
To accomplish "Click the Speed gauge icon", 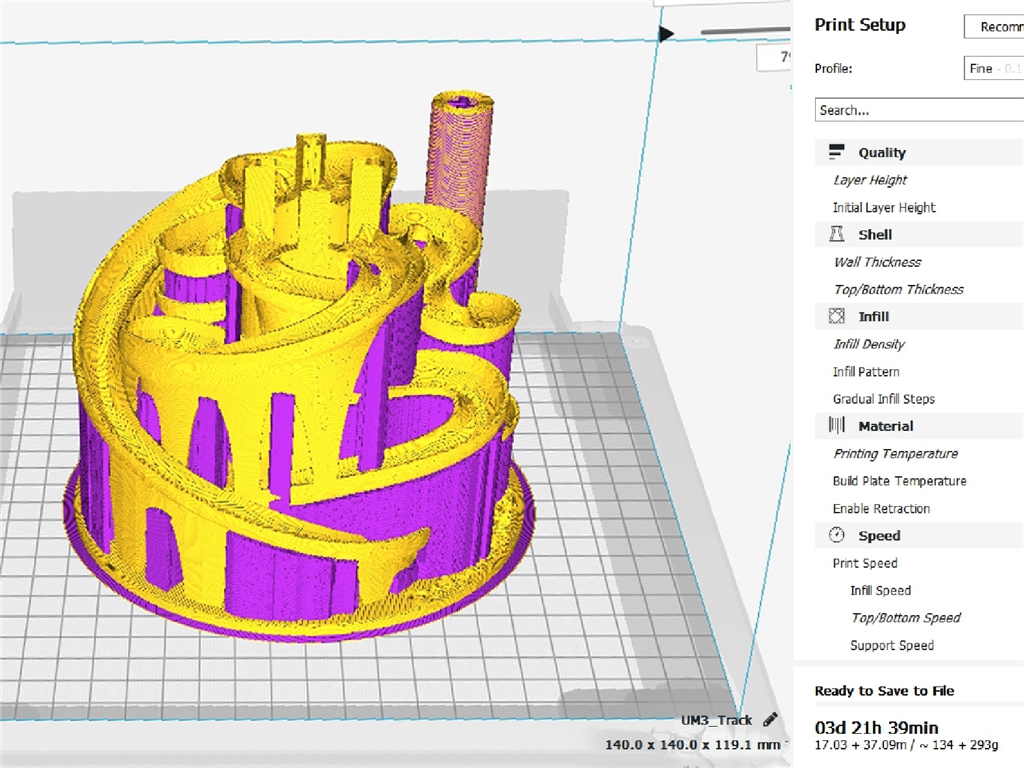I will coord(837,536).
